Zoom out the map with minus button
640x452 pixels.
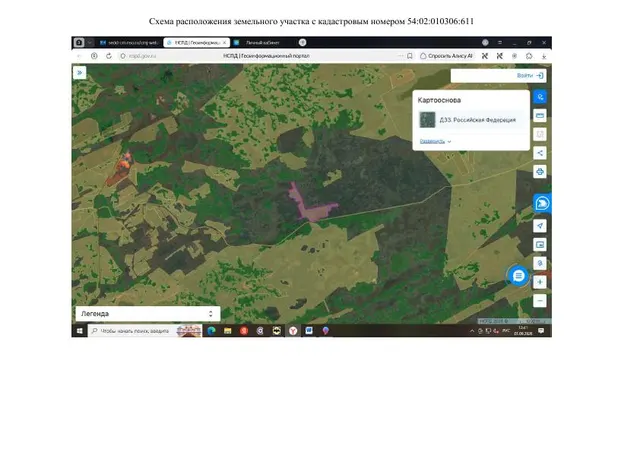(540, 301)
